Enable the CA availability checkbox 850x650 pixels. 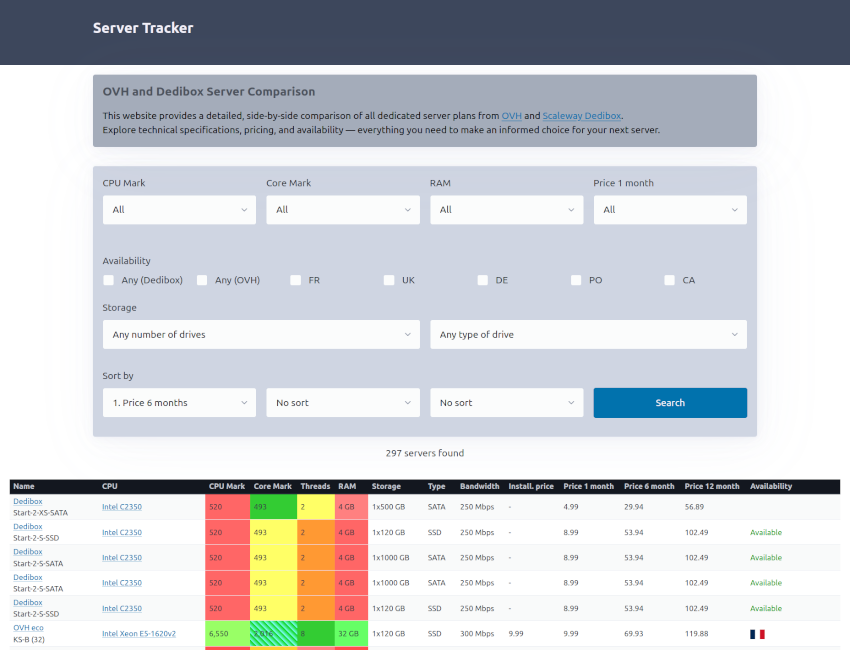(x=670, y=280)
